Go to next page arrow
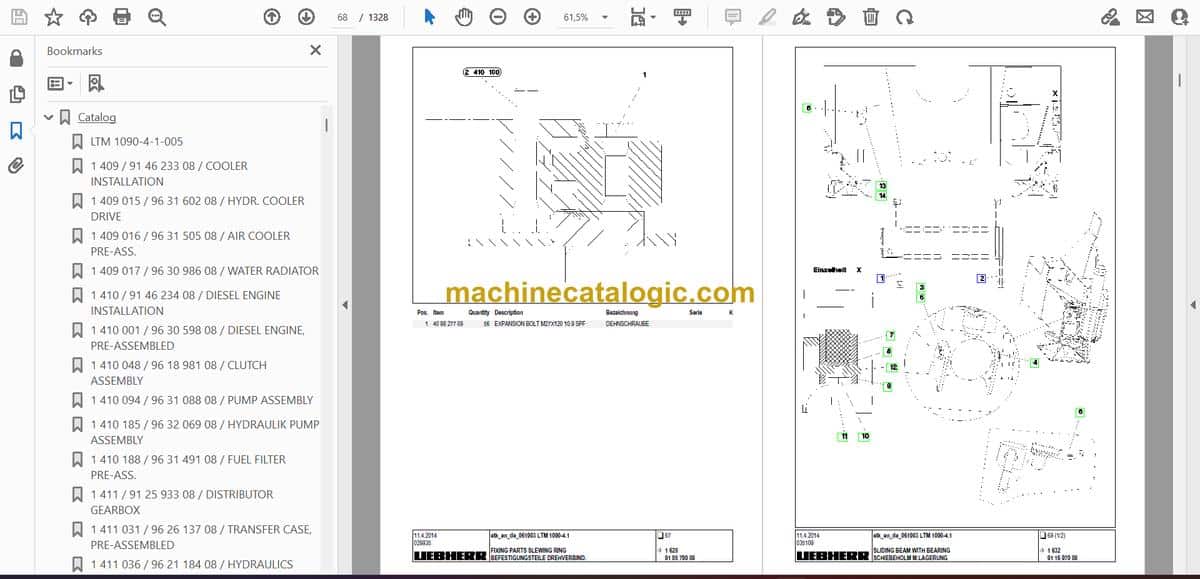 point(306,17)
